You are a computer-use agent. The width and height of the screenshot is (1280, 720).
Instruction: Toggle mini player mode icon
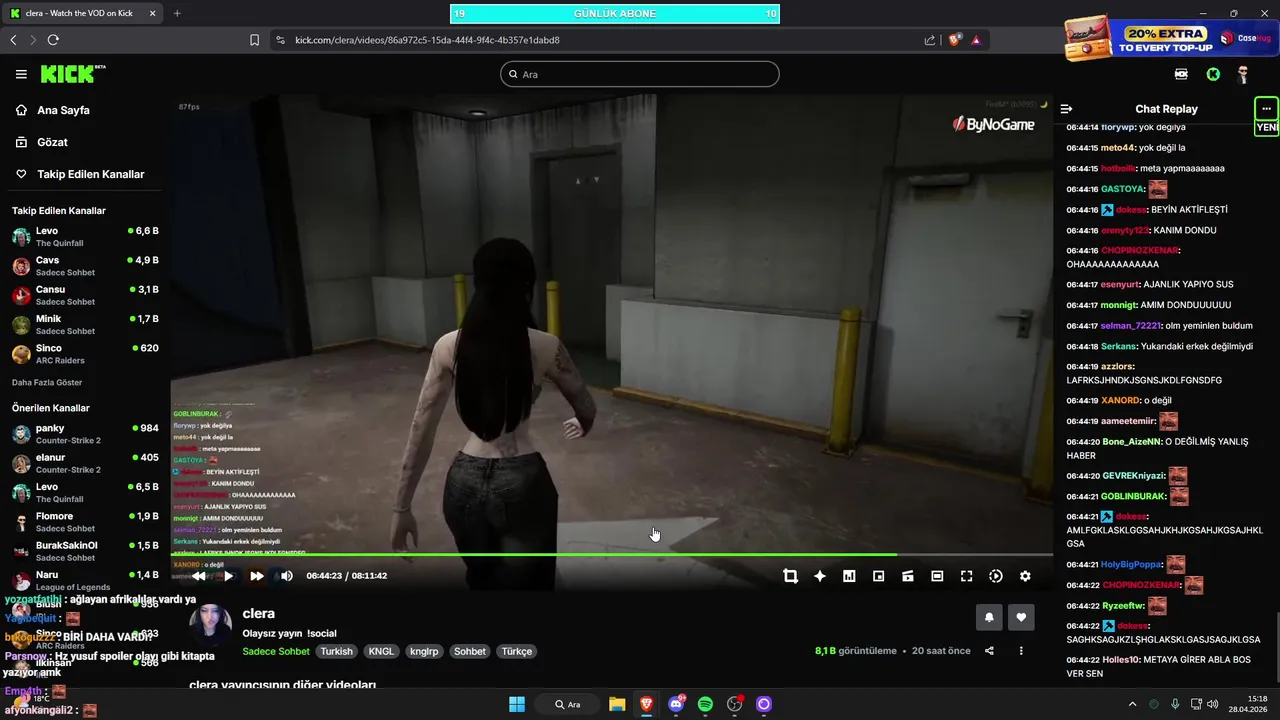click(x=908, y=576)
